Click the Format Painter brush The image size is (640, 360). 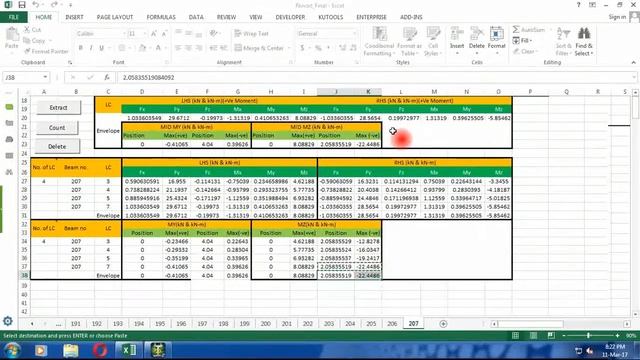(x=46, y=51)
